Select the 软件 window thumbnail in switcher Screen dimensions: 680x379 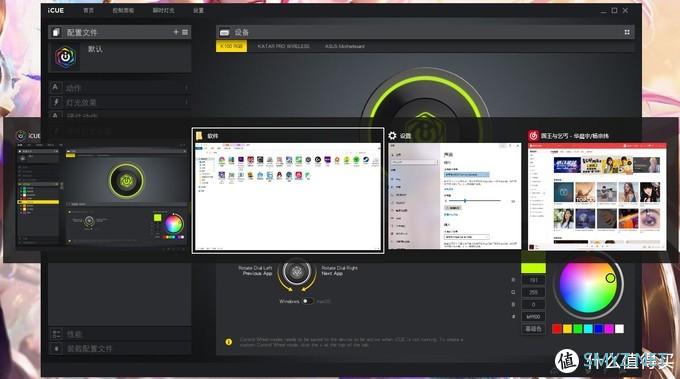pos(288,190)
